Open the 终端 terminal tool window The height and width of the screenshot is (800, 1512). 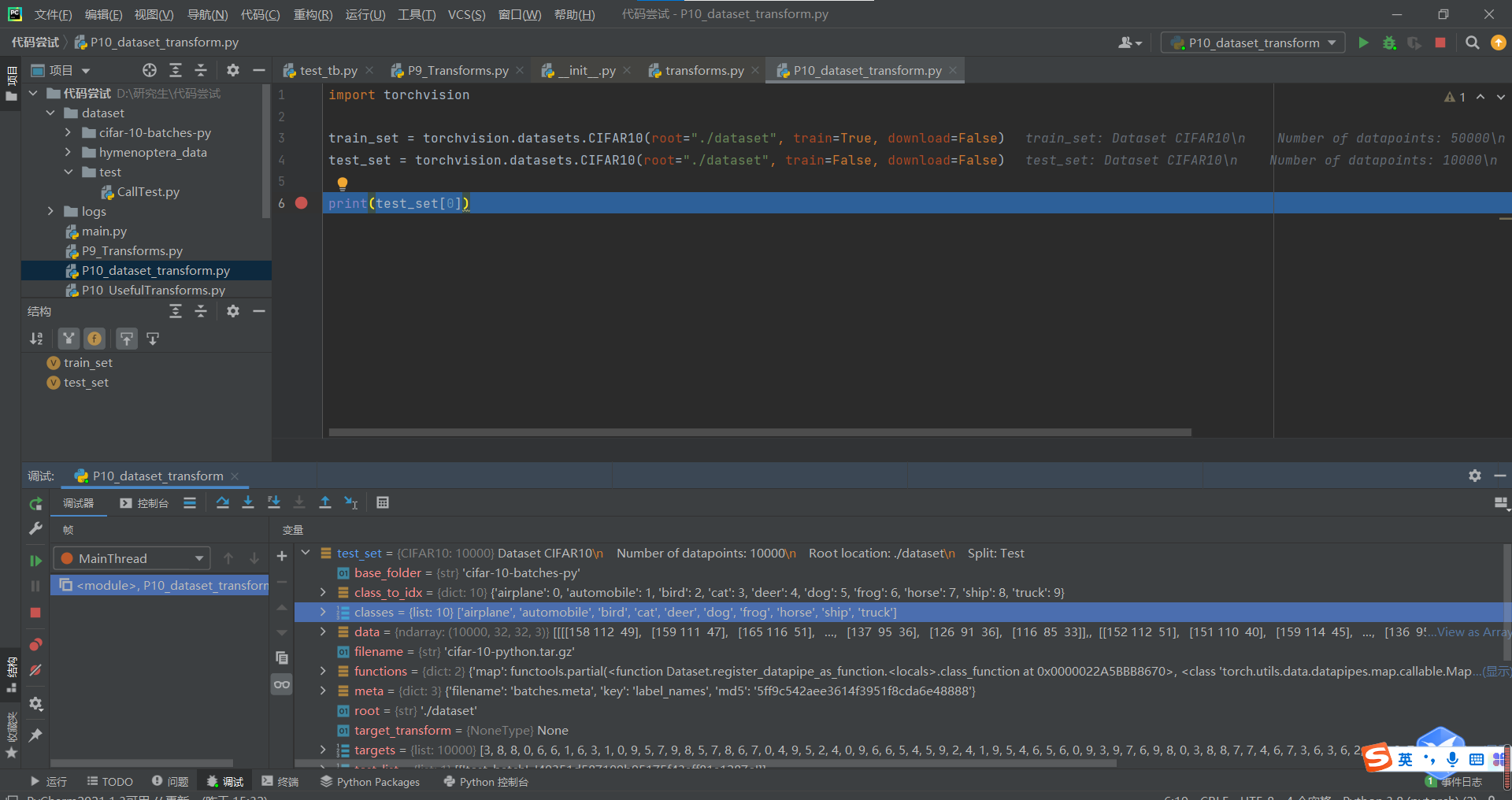280,782
